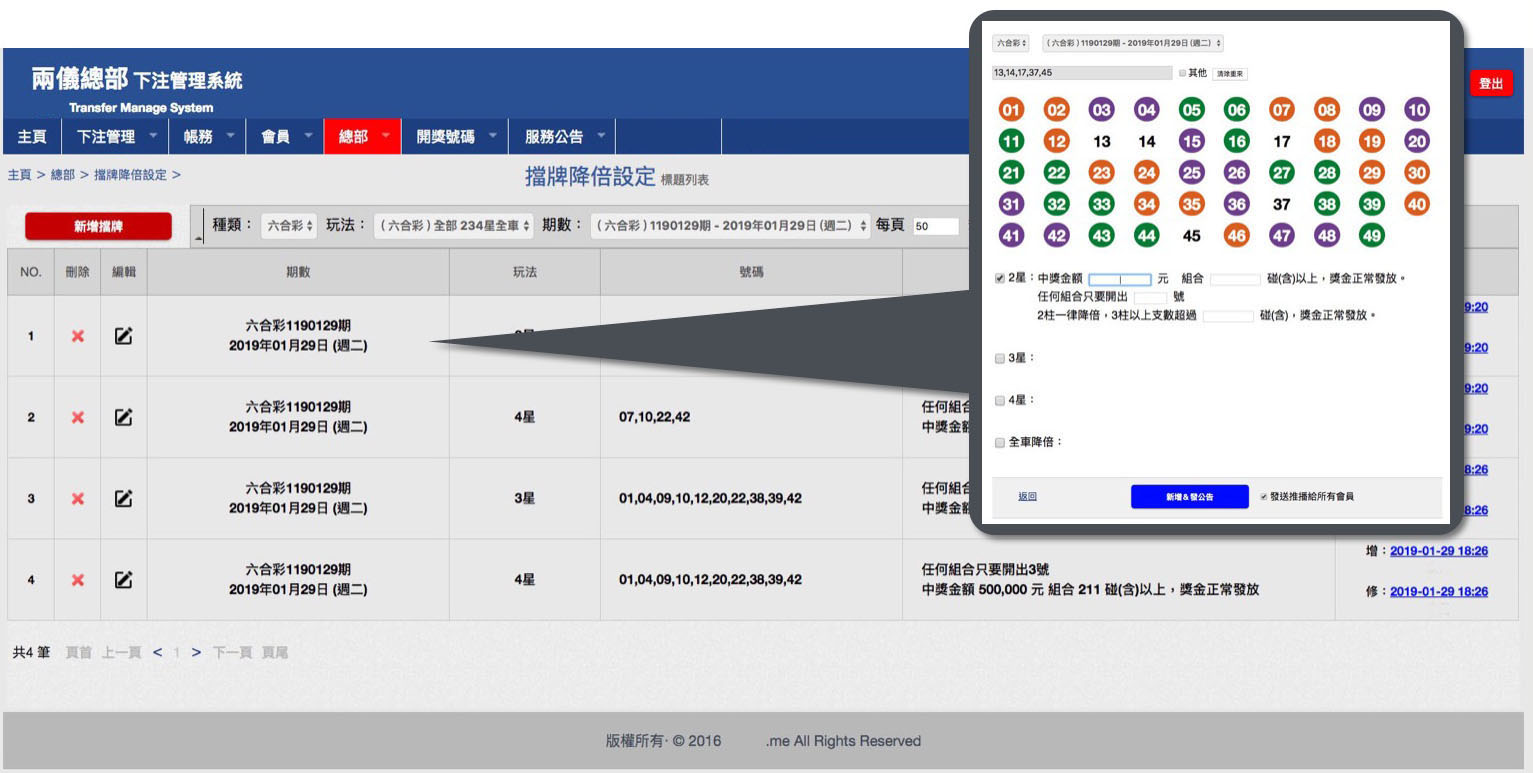Click the edit pencil icon in row 2
The height and width of the screenshot is (773, 1533).
click(x=123, y=417)
